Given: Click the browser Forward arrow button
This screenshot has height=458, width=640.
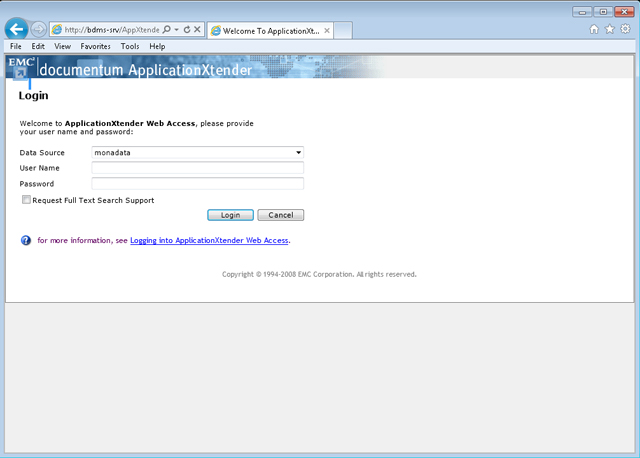Looking at the screenshot, I should [38, 29].
